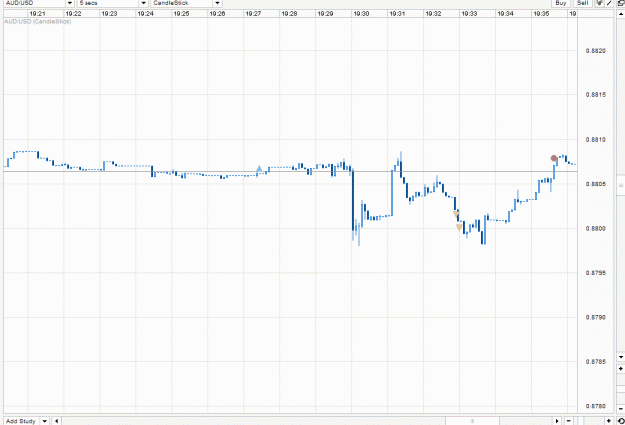Click the 10:31 time axis label

pyautogui.click(x=397, y=14)
